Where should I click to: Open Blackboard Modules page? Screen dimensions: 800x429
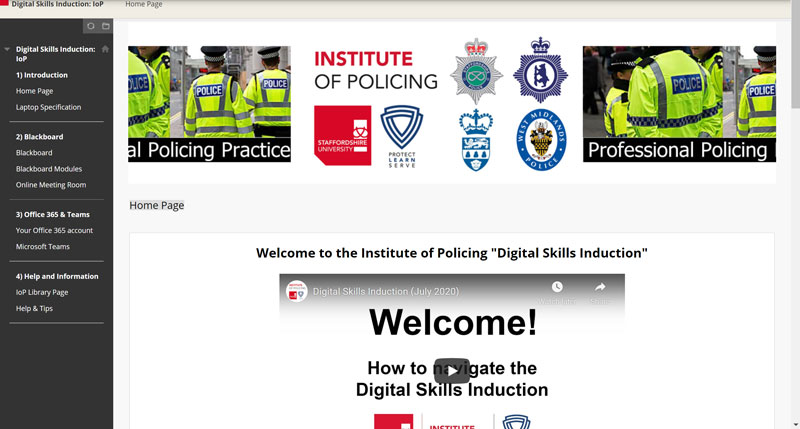[x=48, y=169]
